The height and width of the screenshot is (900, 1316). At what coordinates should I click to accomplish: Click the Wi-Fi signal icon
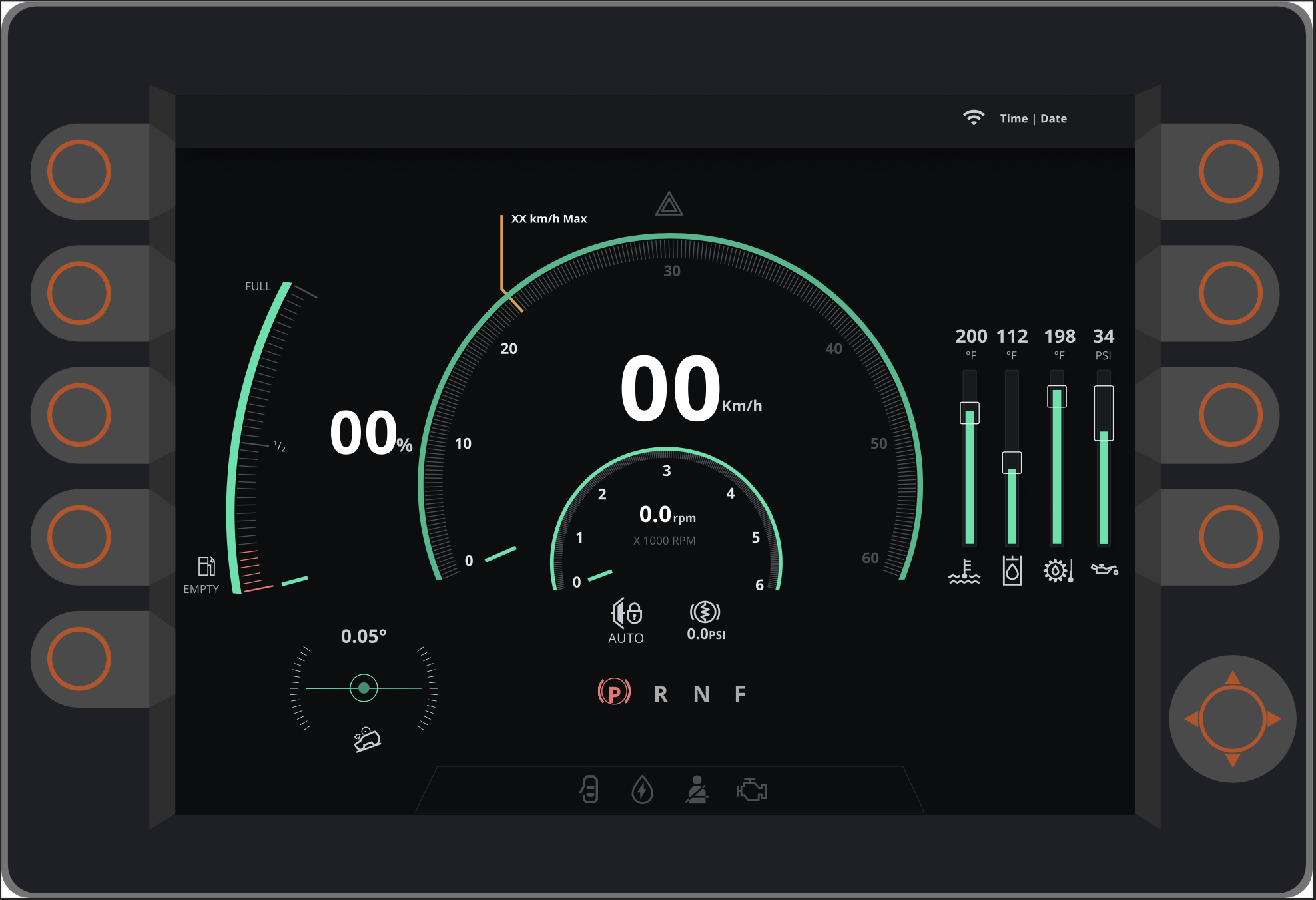point(973,118)
